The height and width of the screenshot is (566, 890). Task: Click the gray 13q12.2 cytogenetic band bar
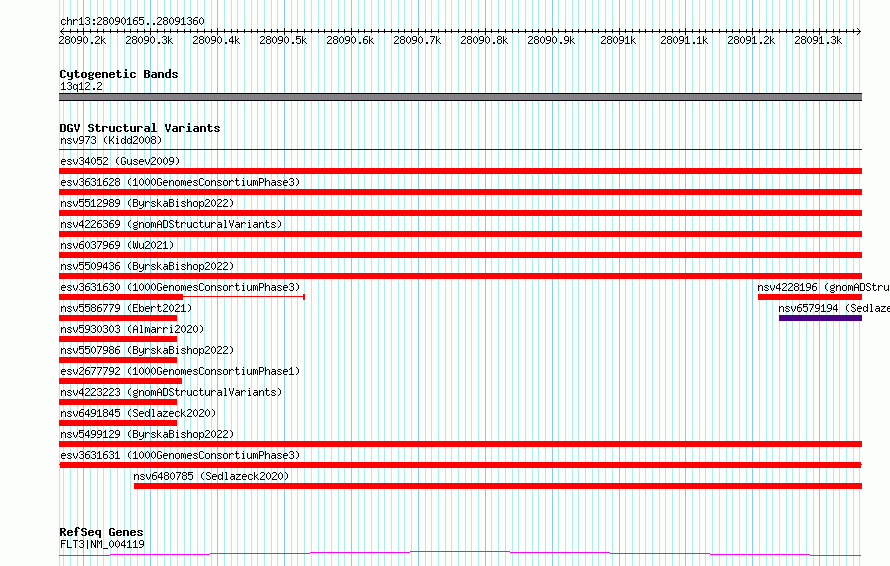pyautogui.click(x=460, y=97)
